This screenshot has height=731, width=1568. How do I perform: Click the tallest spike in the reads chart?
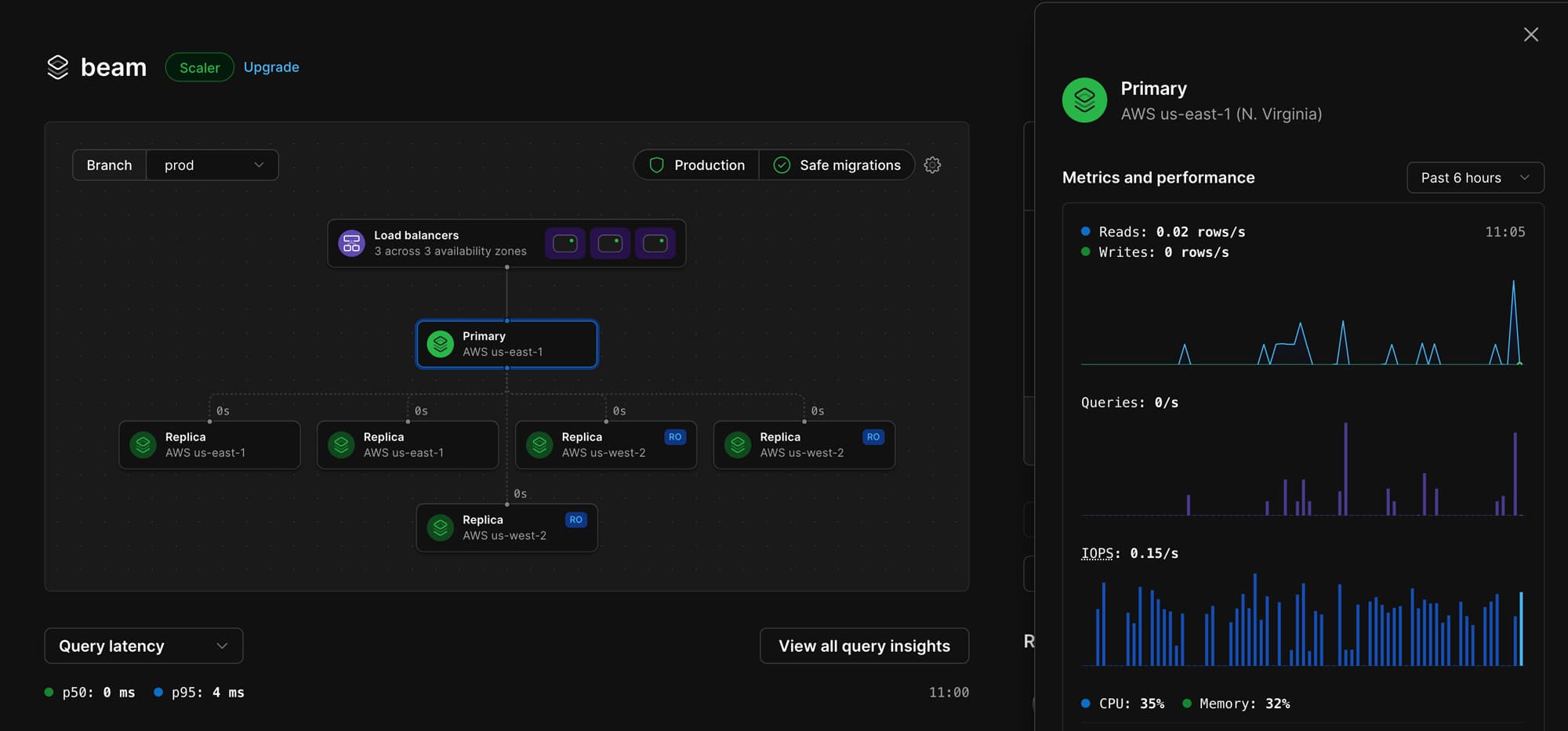[1513, 321]
